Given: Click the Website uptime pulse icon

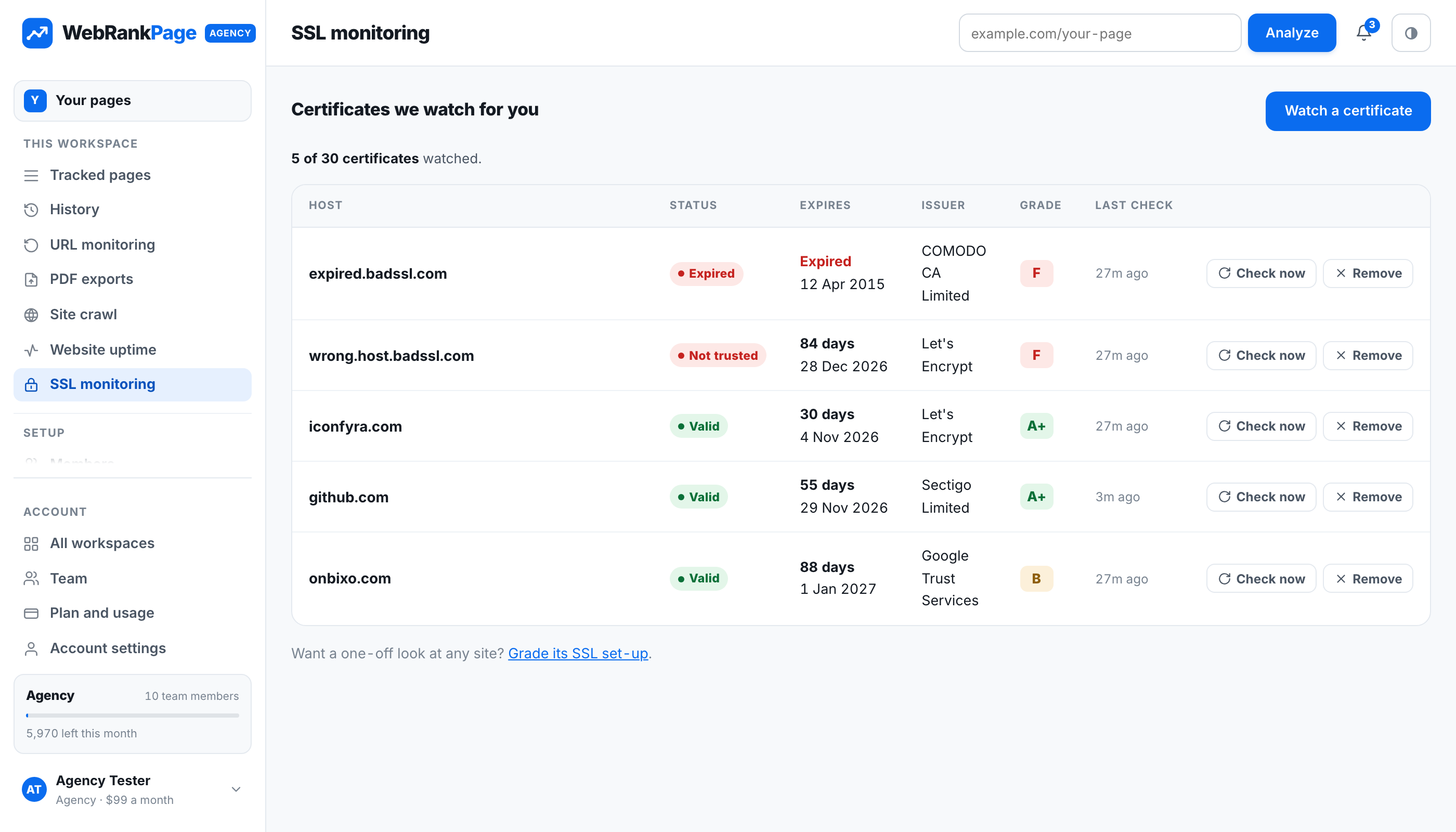Looking at the screenshot, I should [31, 350].
